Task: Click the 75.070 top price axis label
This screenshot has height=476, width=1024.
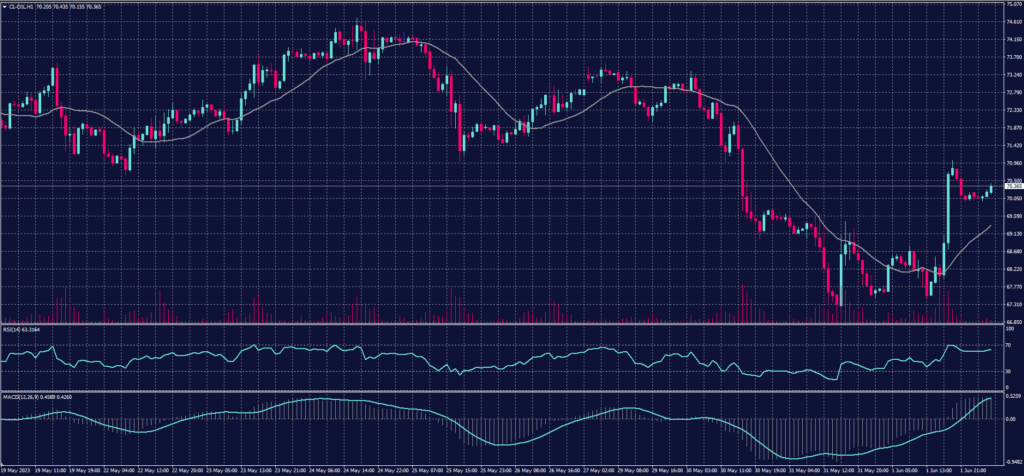Action: tap(1012, 5)
